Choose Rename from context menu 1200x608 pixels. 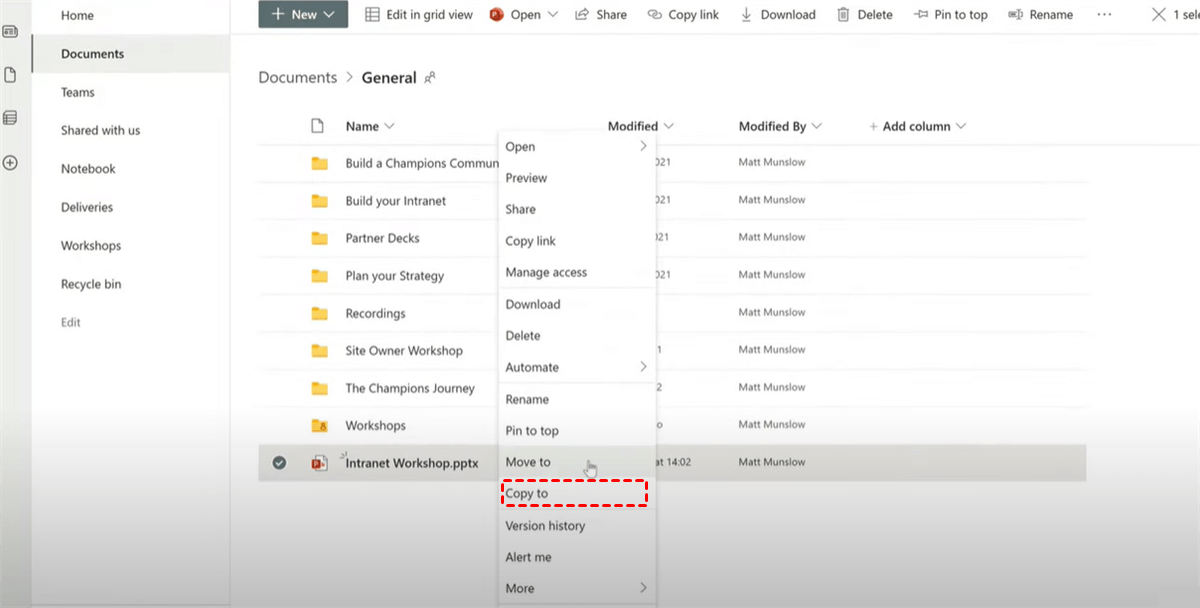tap(527, 399)
